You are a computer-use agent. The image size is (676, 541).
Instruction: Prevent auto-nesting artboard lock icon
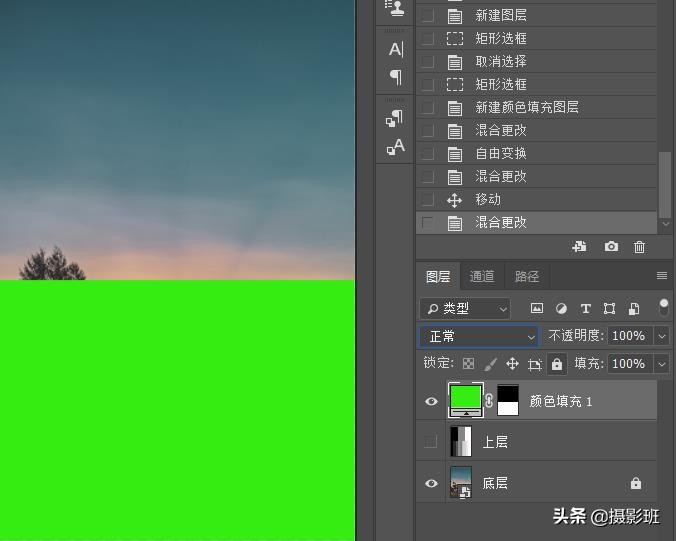click(x=535, y=365)
